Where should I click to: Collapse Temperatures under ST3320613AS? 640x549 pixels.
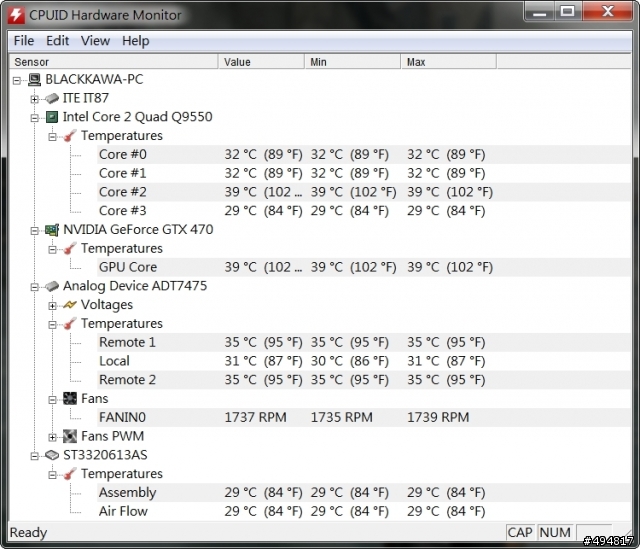pyautogui.click(x=53, y=475)
